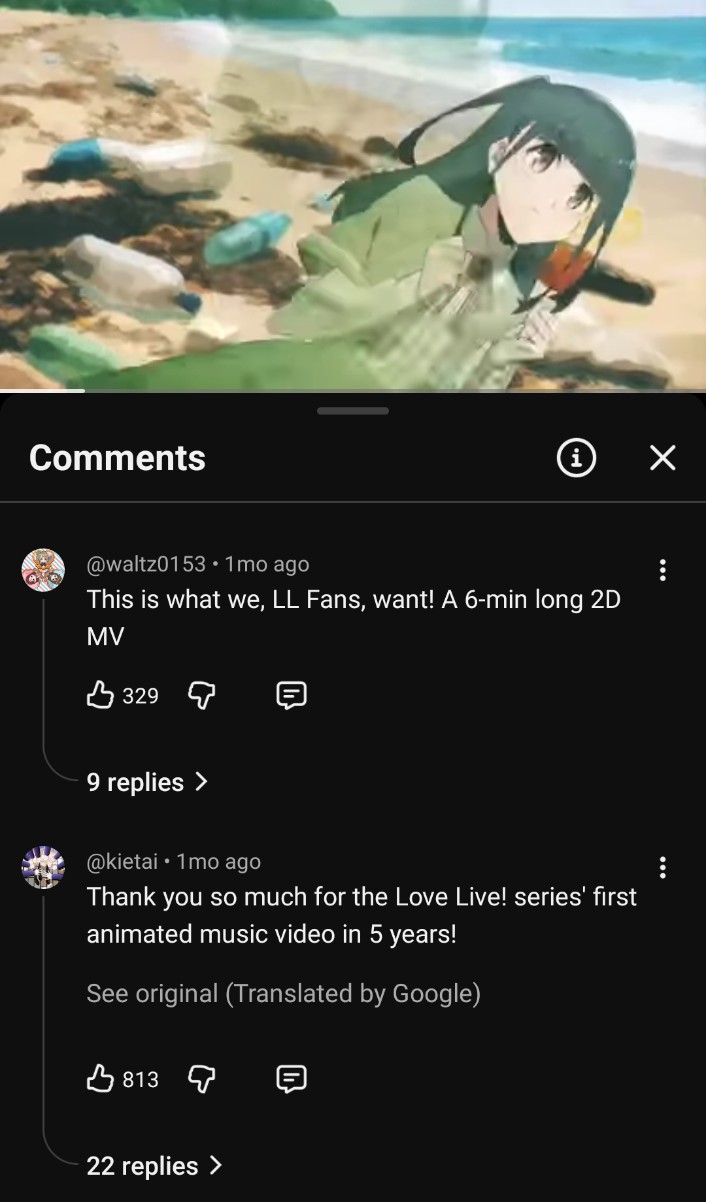
Task: Expand the 22 replies thread
Action: [154, 1166]
